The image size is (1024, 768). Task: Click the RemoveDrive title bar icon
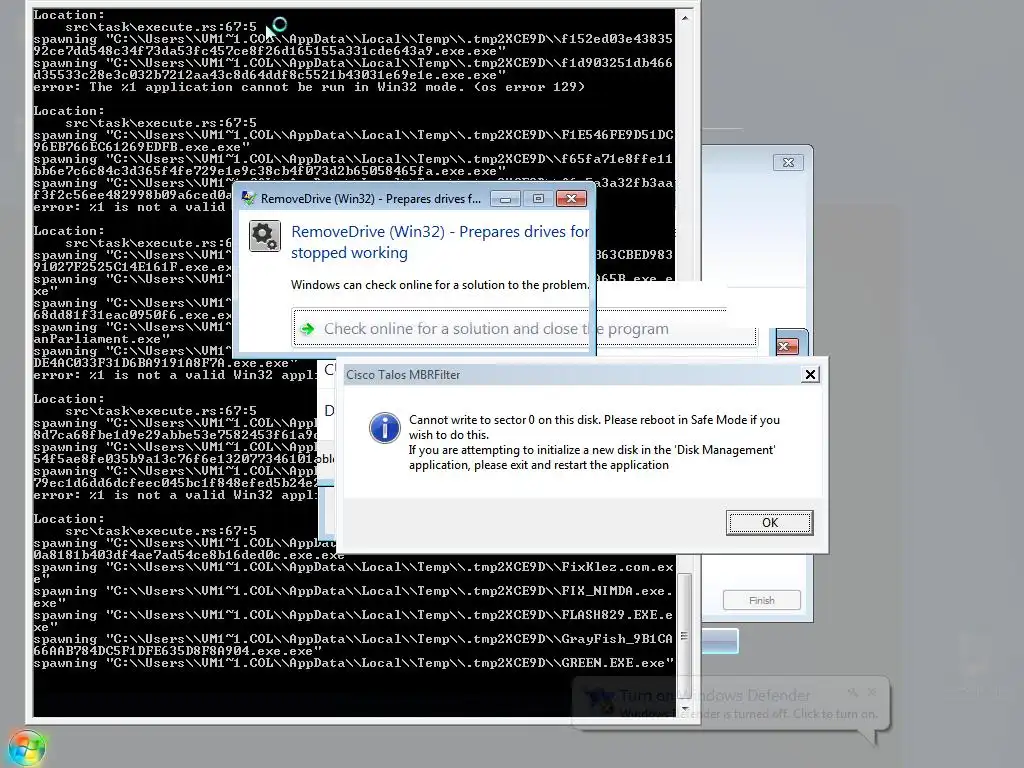tap(248, 198)
